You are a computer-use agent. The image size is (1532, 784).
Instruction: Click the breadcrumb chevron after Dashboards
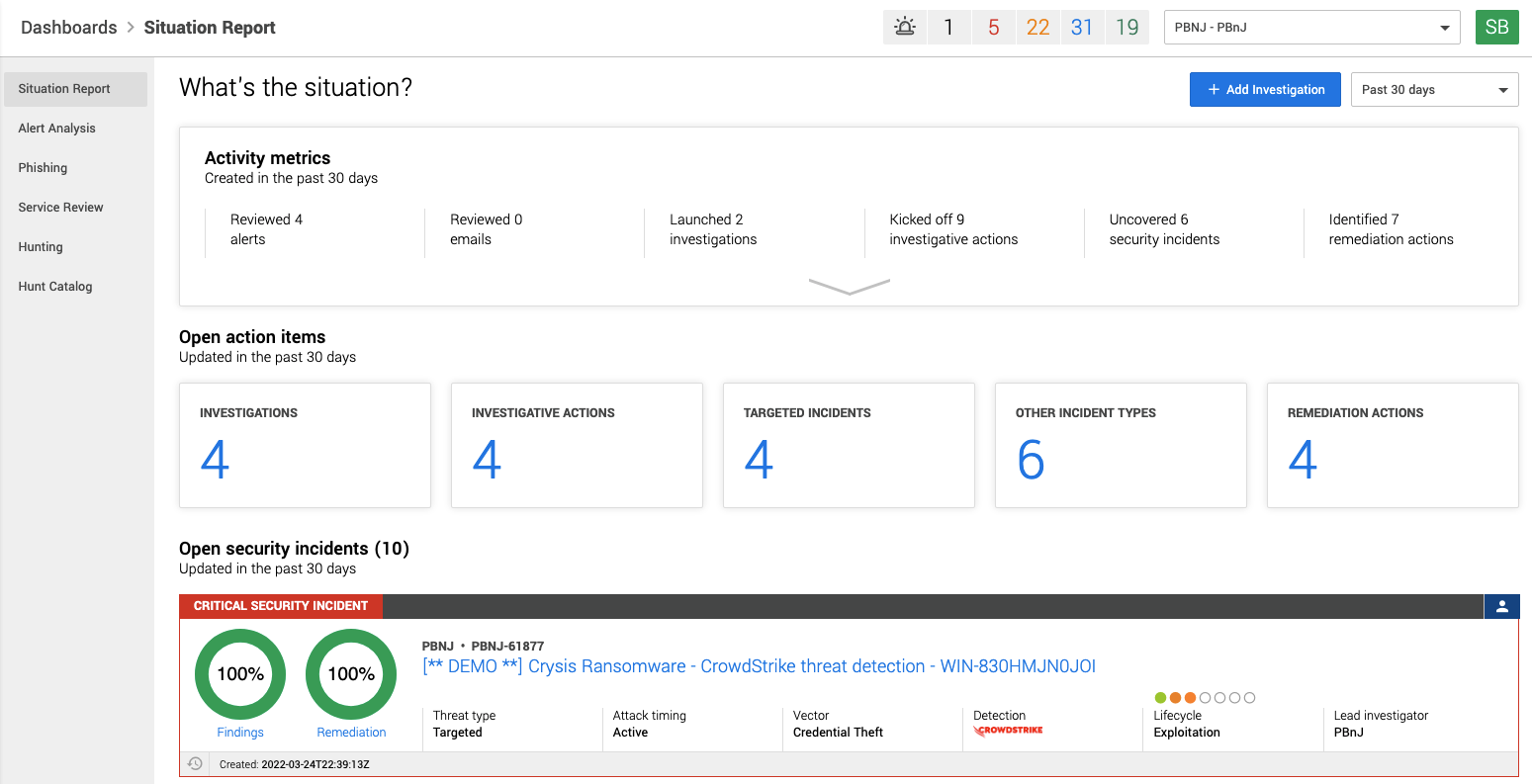(131, 27)
